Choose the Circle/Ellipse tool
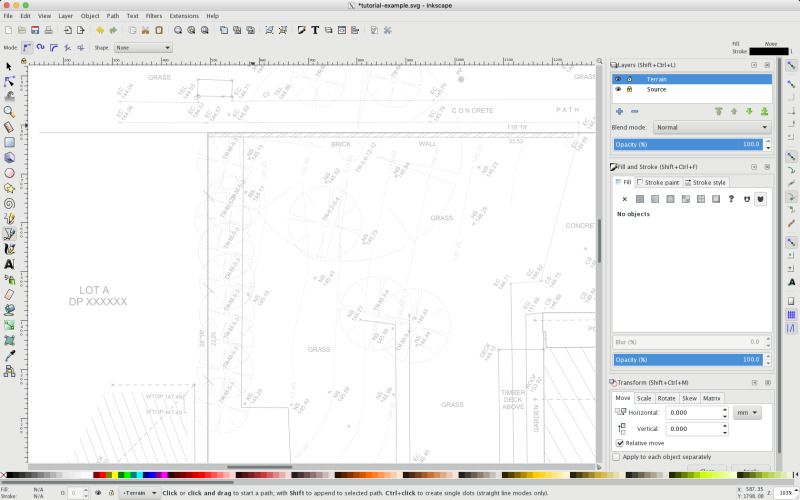This screenshot has height=500, width=800. [x=9, y=173]
